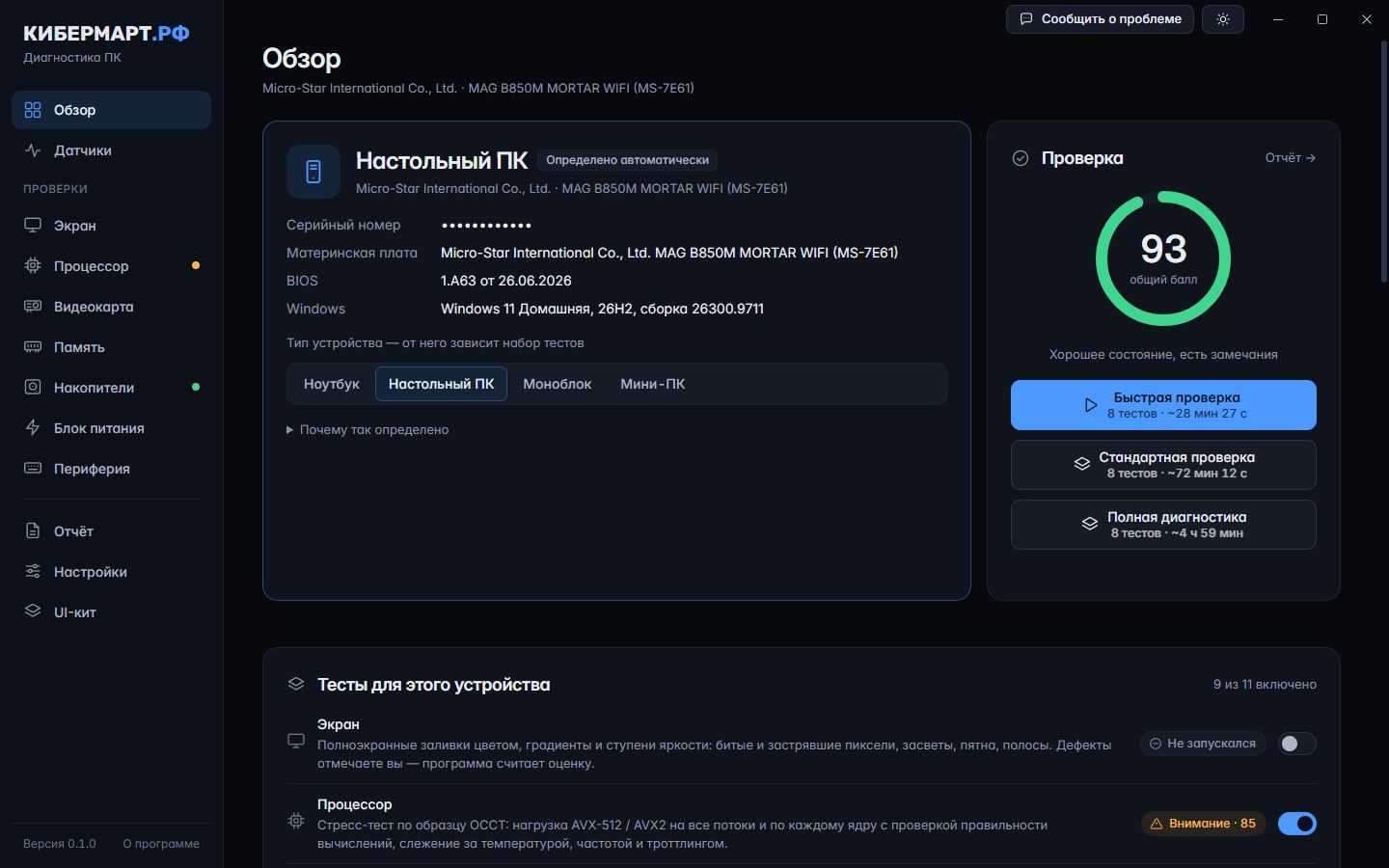This screenshot has height=868, width=1389.
Task: Click the Датчики pulse icon
Action: tap(33, 150)
